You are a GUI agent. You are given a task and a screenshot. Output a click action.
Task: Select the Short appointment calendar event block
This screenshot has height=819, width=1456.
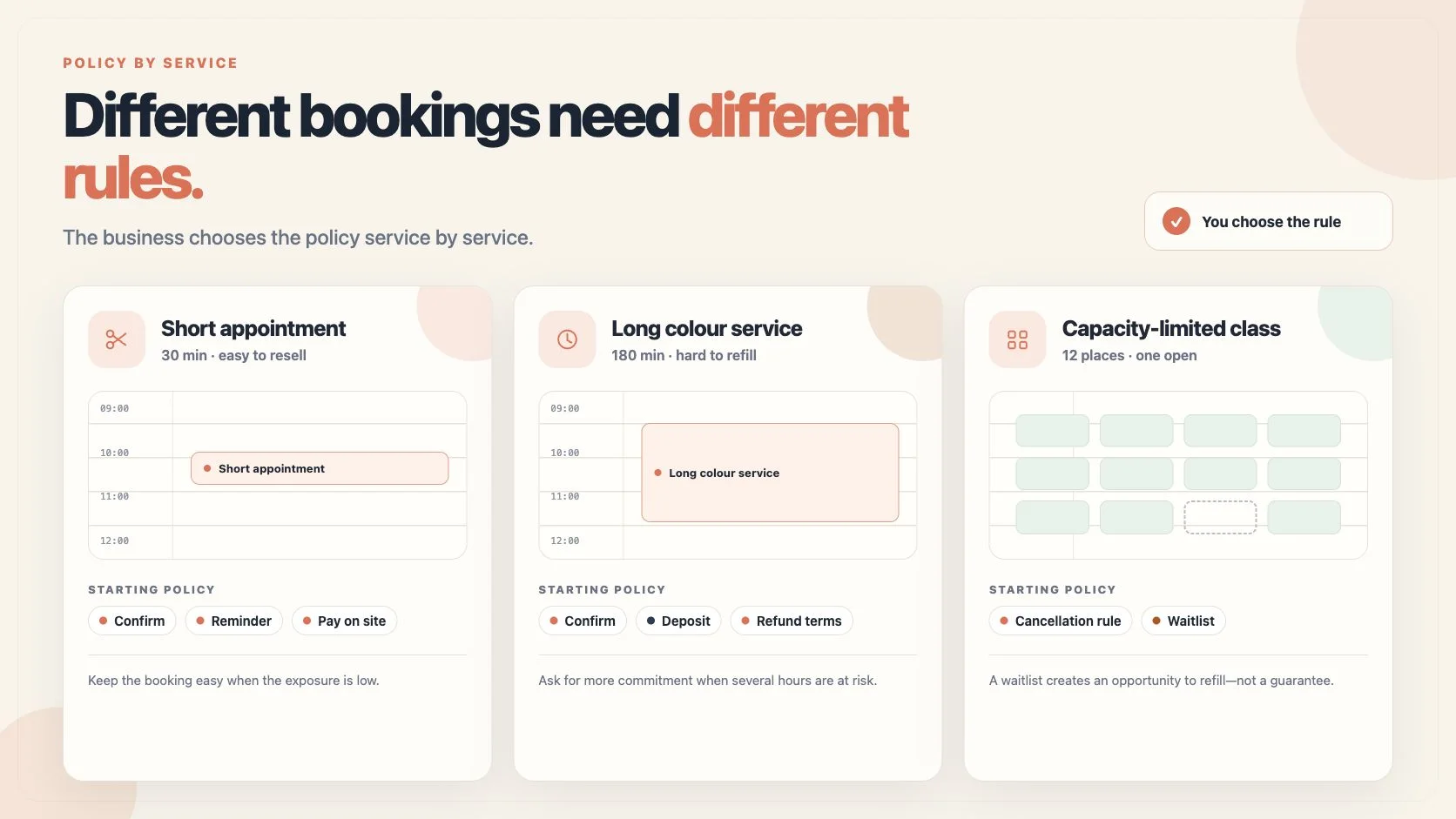click(320, 468)
